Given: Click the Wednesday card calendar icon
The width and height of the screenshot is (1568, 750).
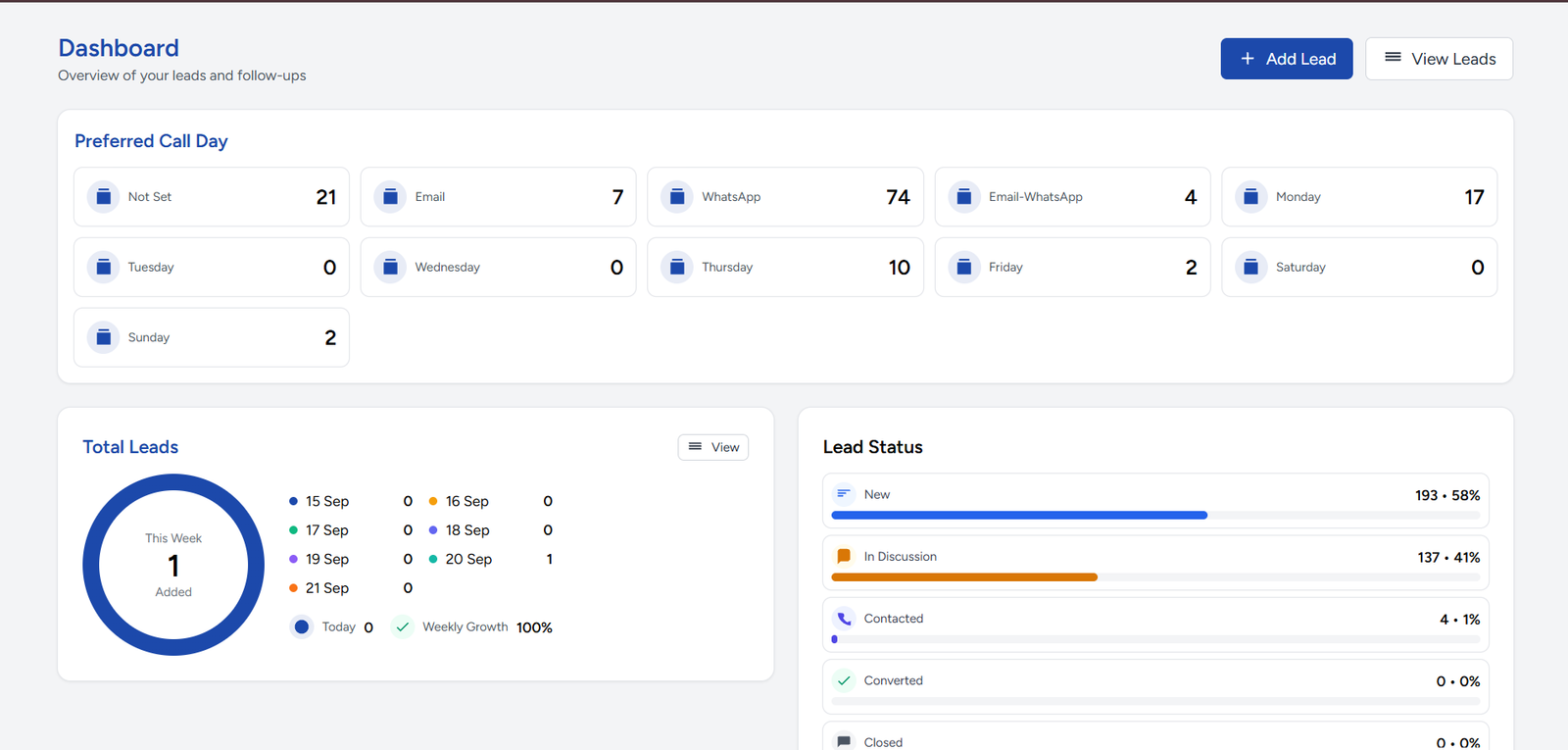Looking at the screenshot, I should point(390,267).
